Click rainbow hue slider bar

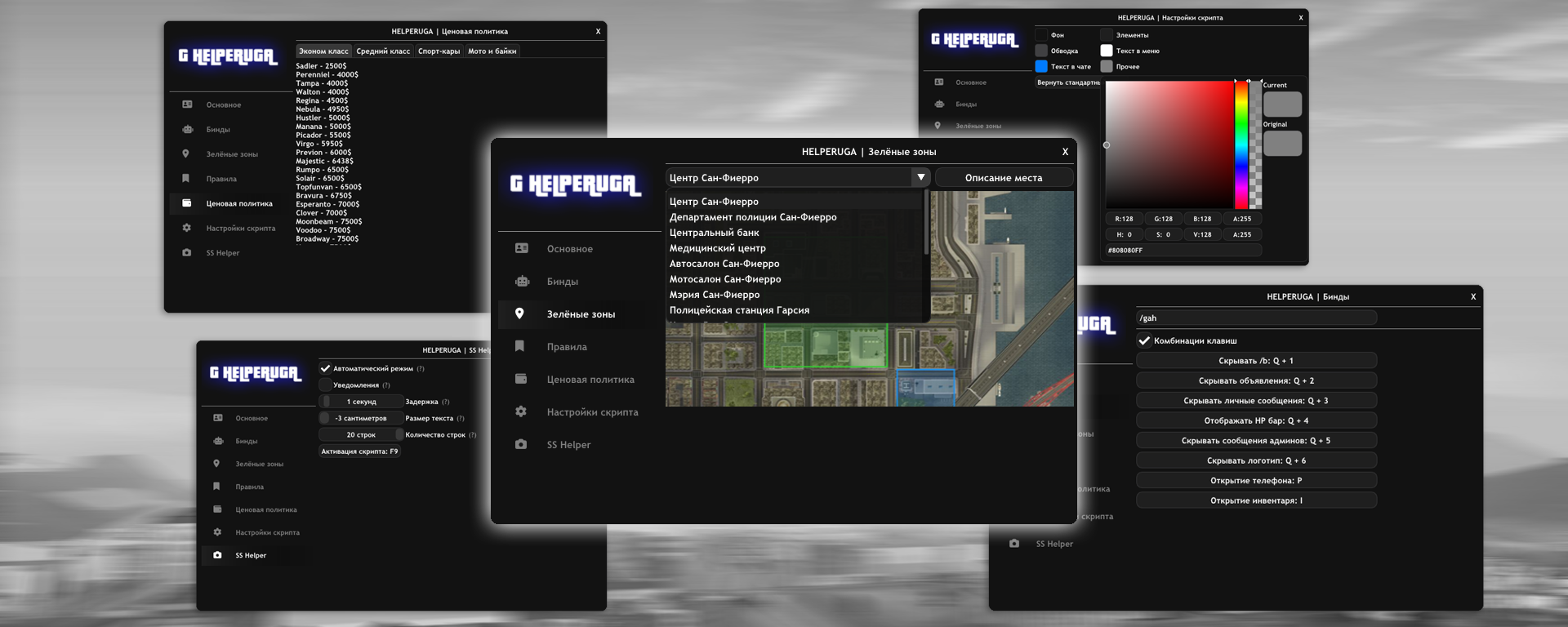(1241, 145)
